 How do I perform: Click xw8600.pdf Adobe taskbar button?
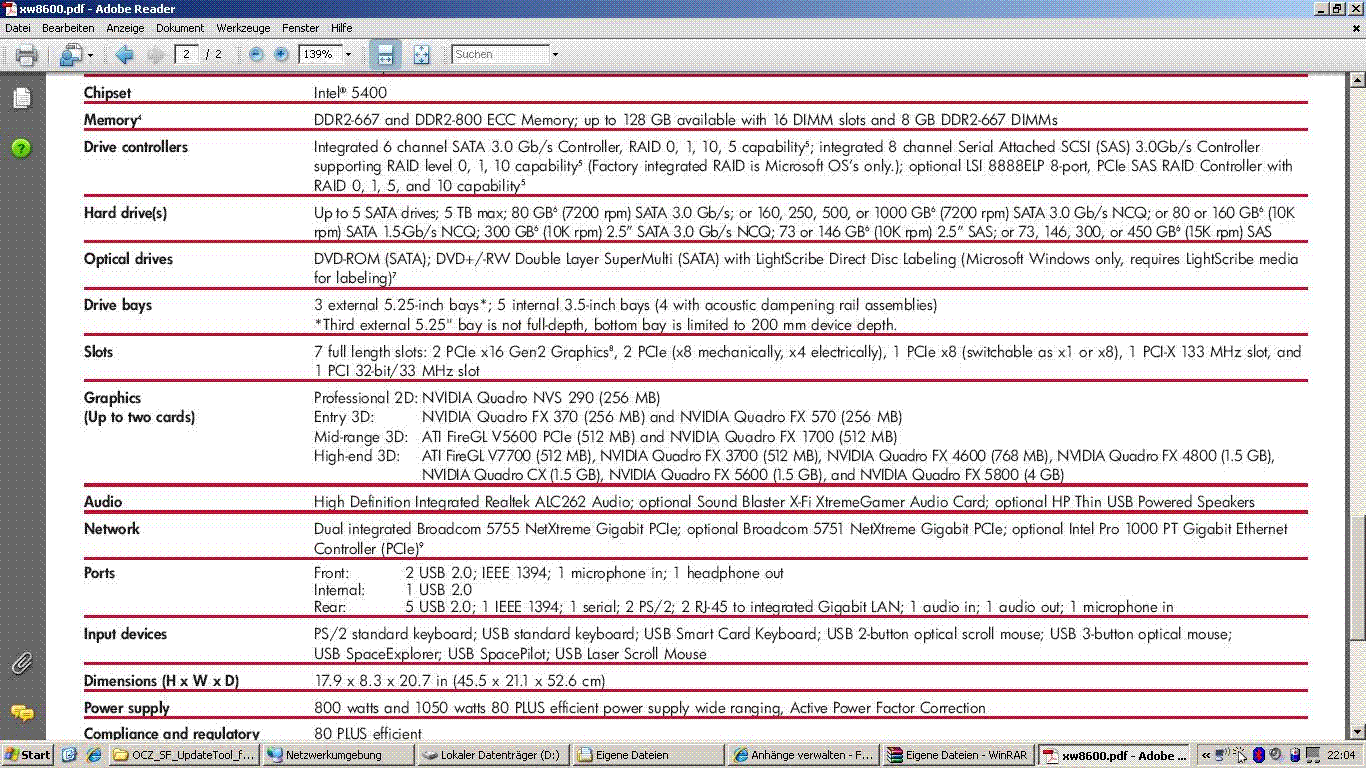point(1114,755)
